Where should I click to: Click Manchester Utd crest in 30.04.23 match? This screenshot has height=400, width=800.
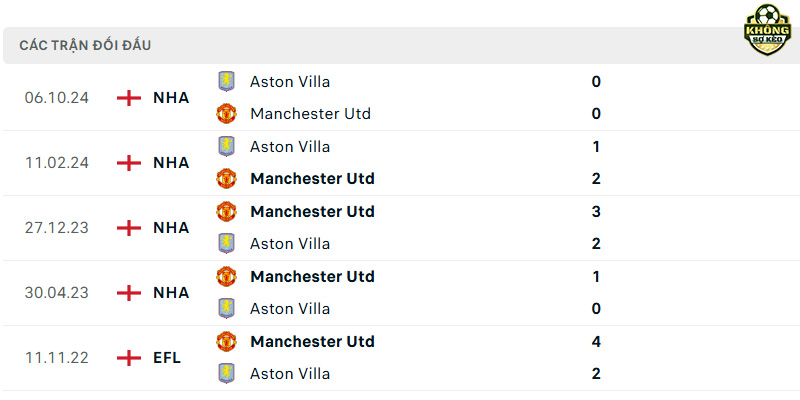click(226, 276)
